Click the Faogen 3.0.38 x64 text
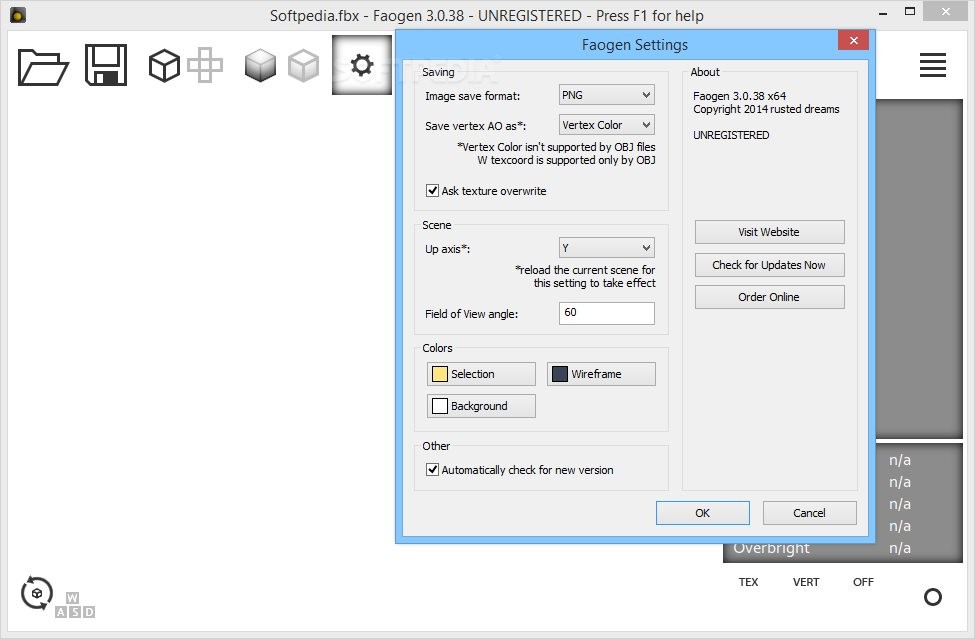This screenshot has height=639, width=975. pyautogui.click(x=739, y=96)
